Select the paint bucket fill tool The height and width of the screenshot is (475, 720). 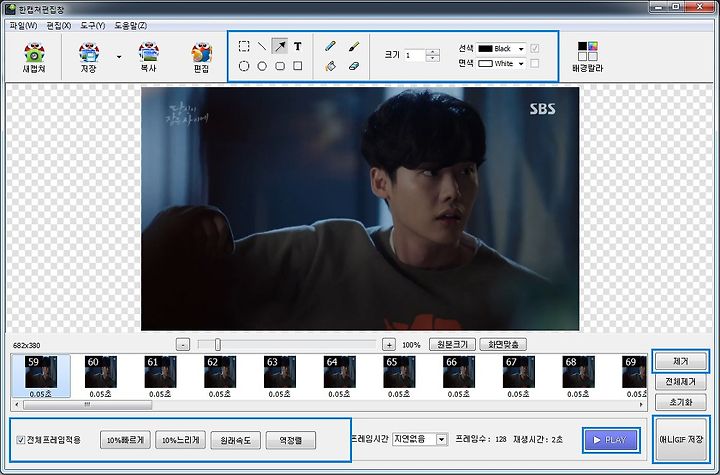click(x=330, y=66)
